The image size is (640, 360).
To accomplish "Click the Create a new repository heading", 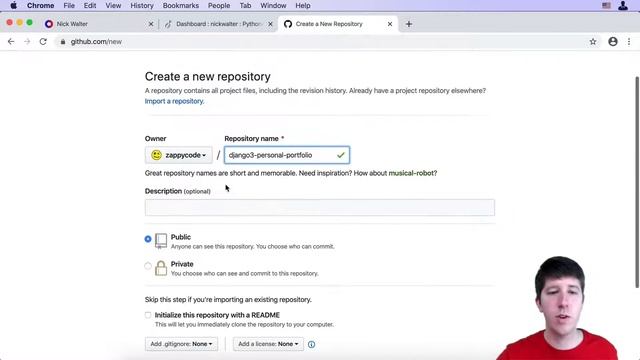I will click(x=207, y=77).
